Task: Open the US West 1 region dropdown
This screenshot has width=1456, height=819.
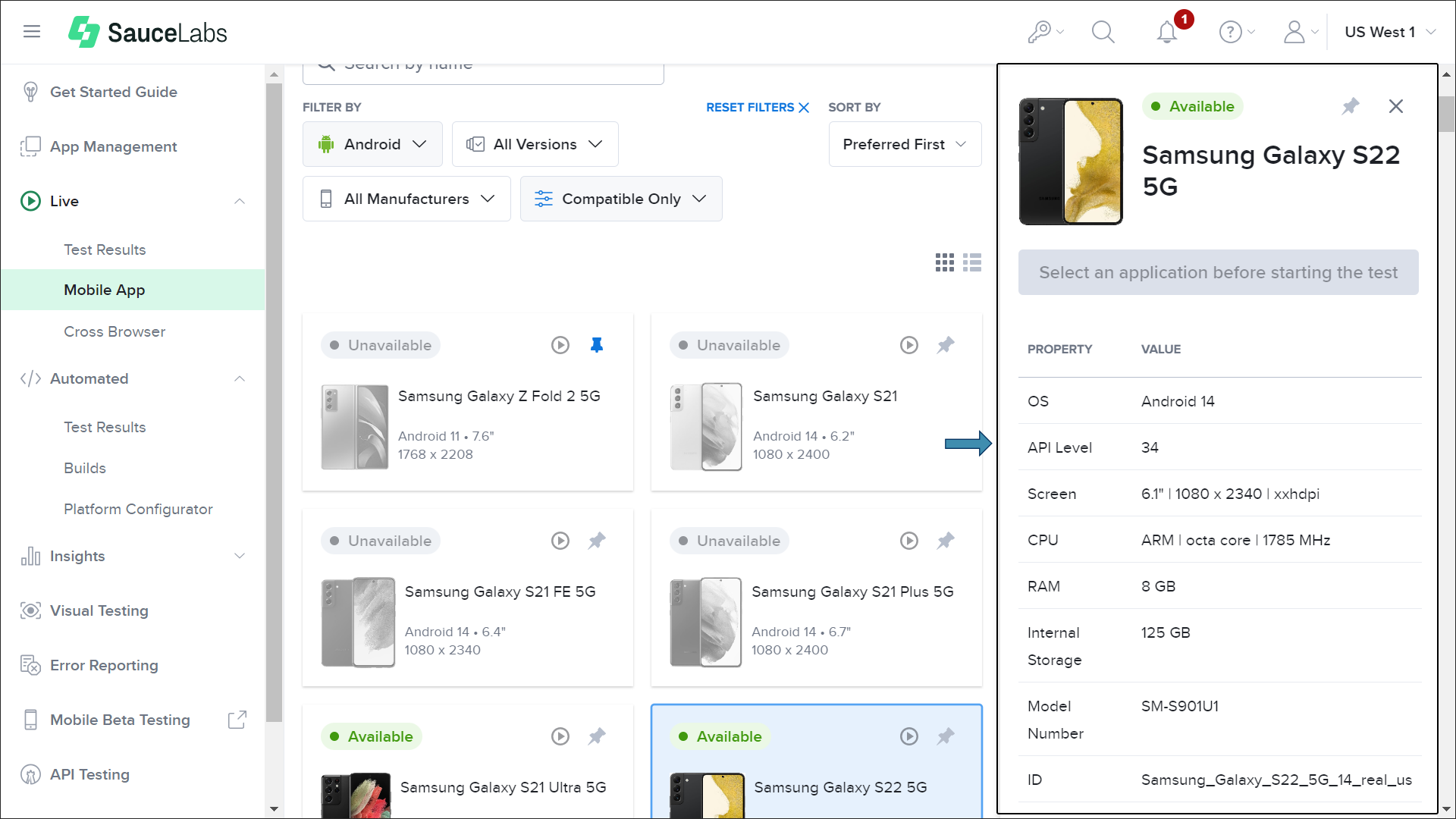Action: point(1390,32)
